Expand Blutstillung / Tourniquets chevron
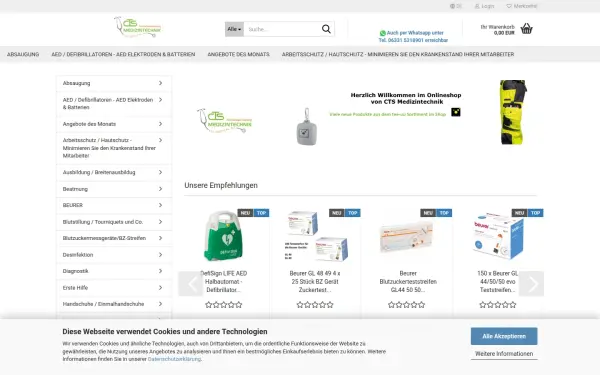Screen dimensions: 600x375 coord(160,222)
